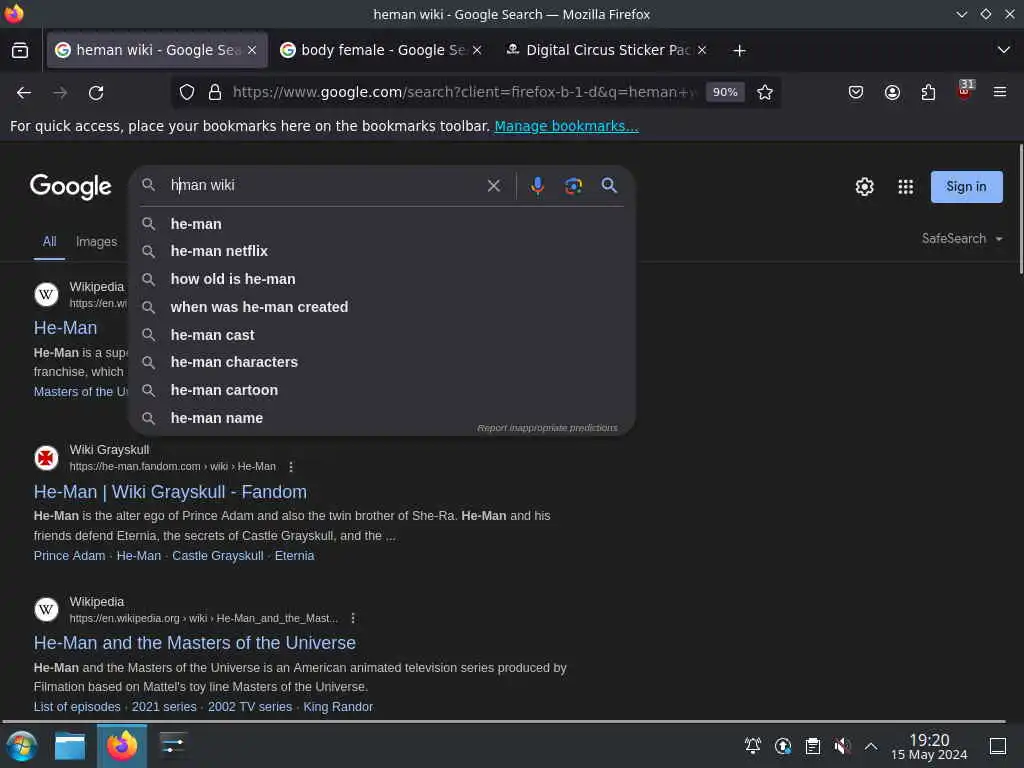1024x768 pixels.
Task: Open Google quick settings gear icon
Action: click(864, 187)
